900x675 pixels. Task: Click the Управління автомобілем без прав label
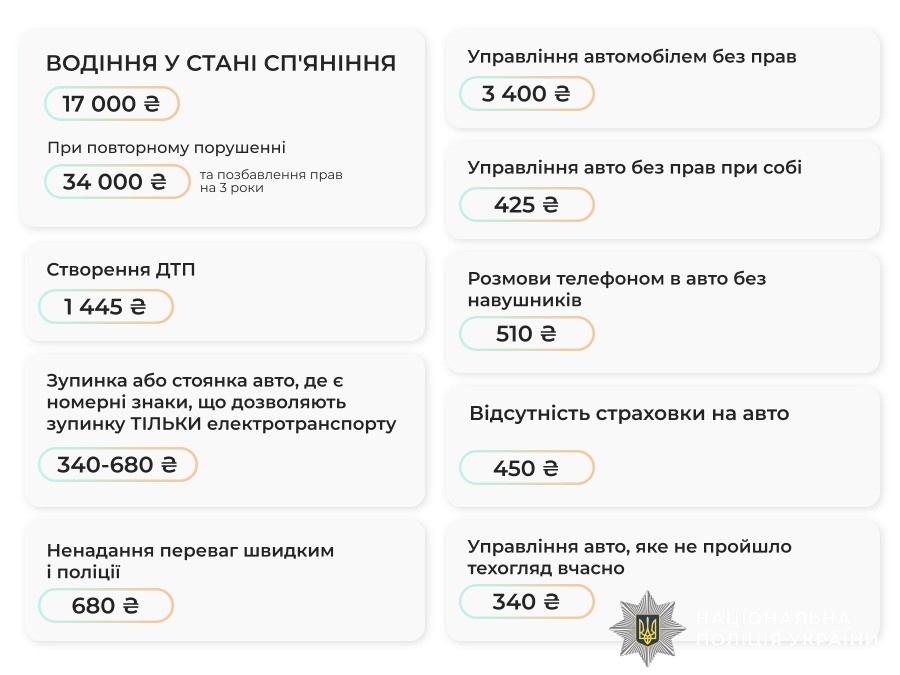(x=632, y=57)
